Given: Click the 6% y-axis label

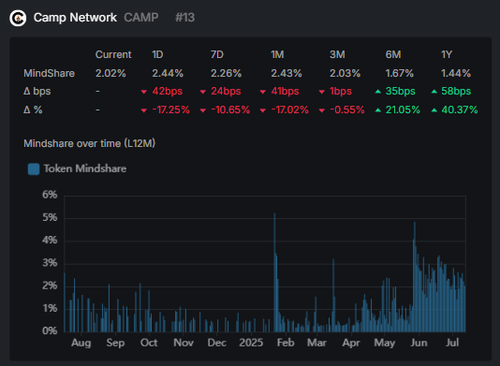Looking at the screenshot, I should [x=50, y=195].
